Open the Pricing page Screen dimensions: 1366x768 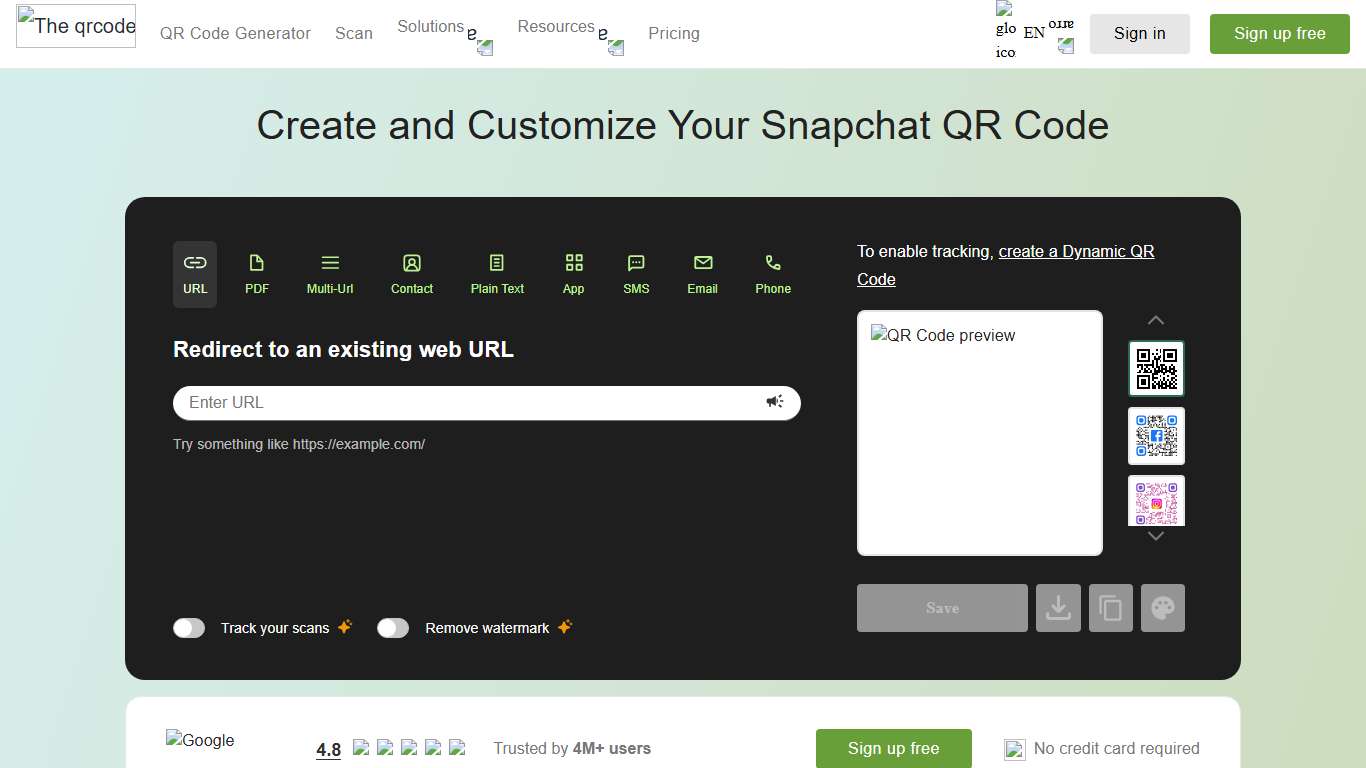tap(673, 33)
